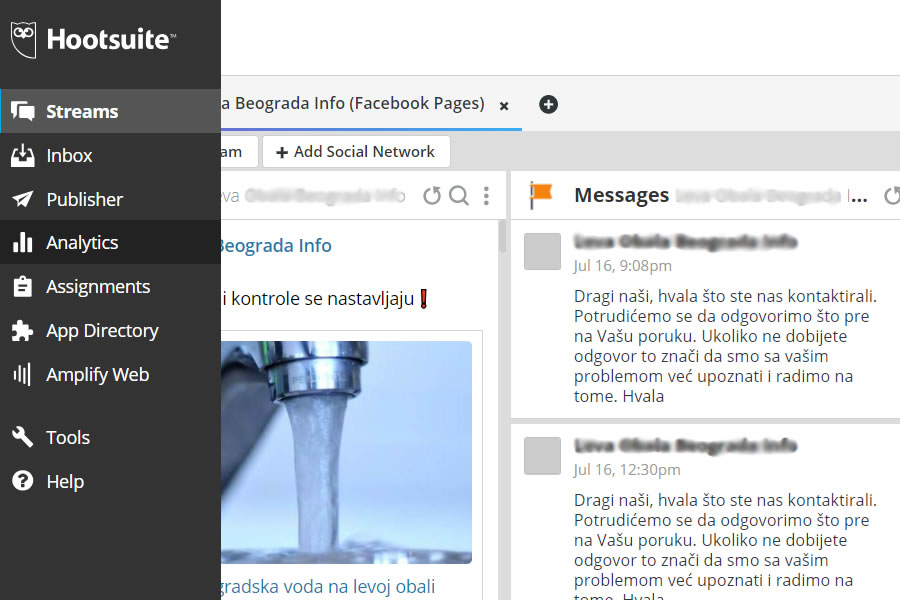The width and height of the screenshot is (900, 600).
Task: Add a new tab with plus icon
Action: [548, 104]
